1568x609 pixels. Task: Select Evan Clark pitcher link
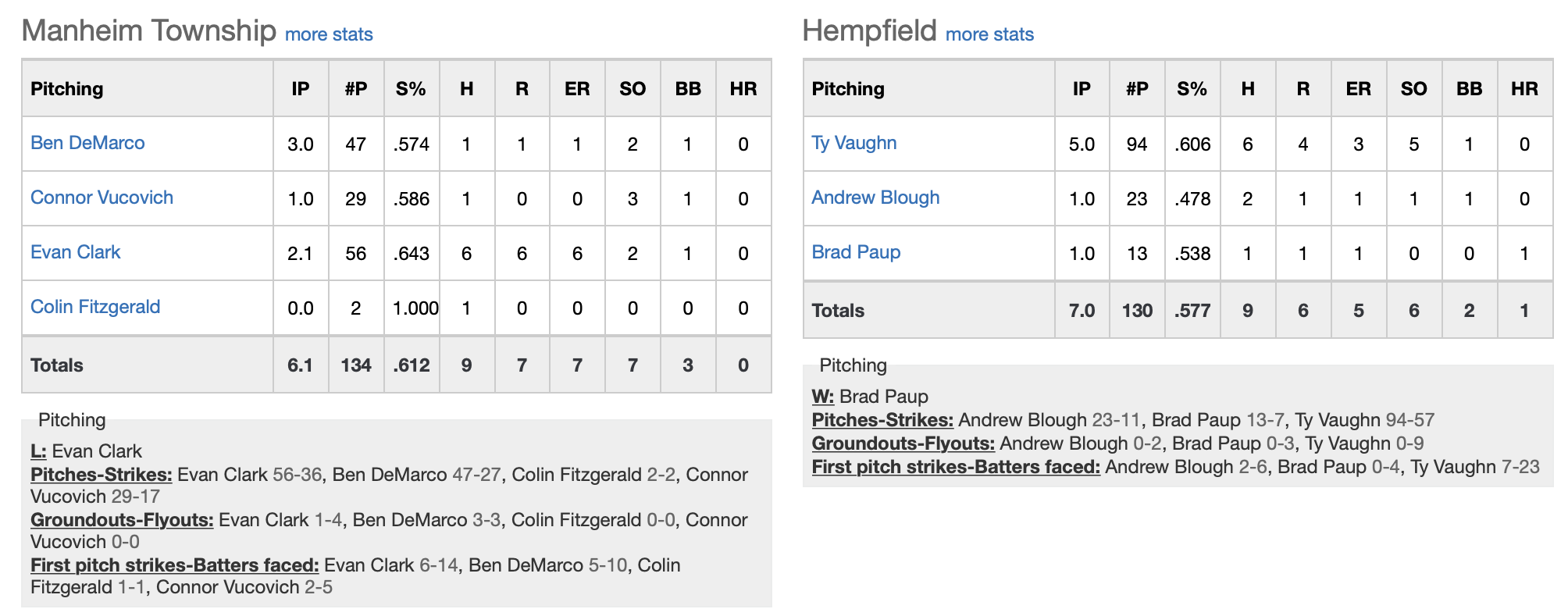click(x=75, y=252)
